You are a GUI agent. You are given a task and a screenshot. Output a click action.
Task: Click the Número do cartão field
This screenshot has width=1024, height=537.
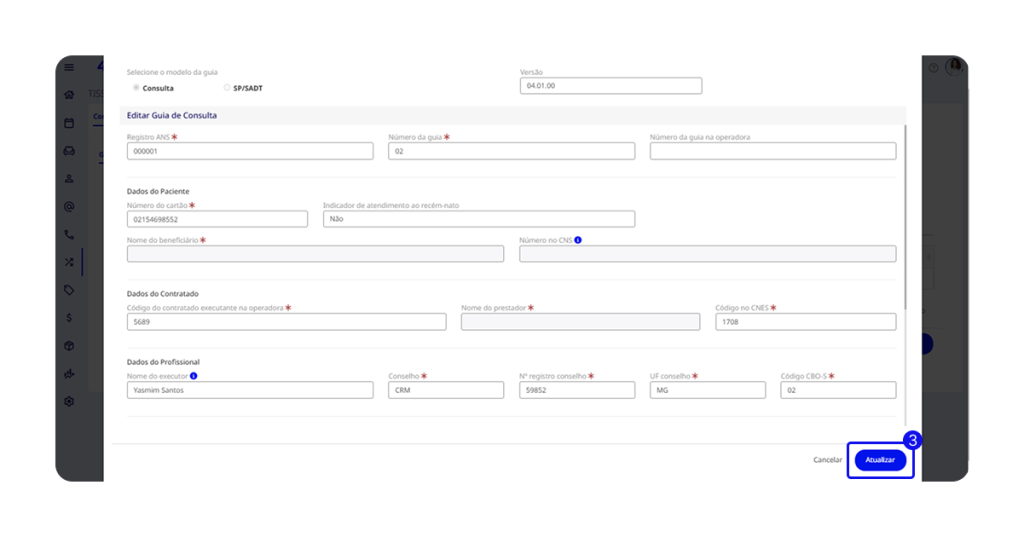click(217, 219)
